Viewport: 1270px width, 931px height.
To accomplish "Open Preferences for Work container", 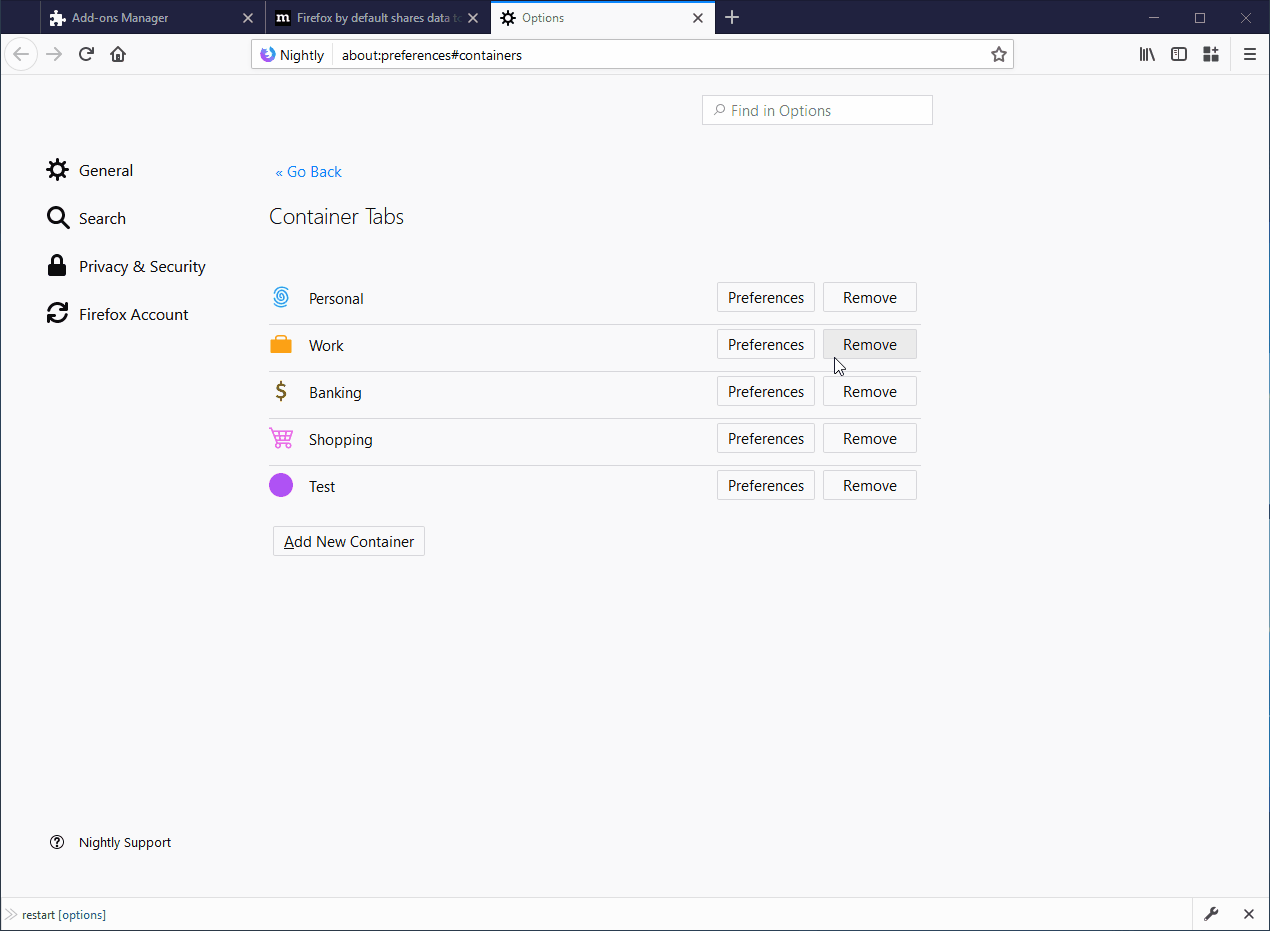I will point(766,344).
